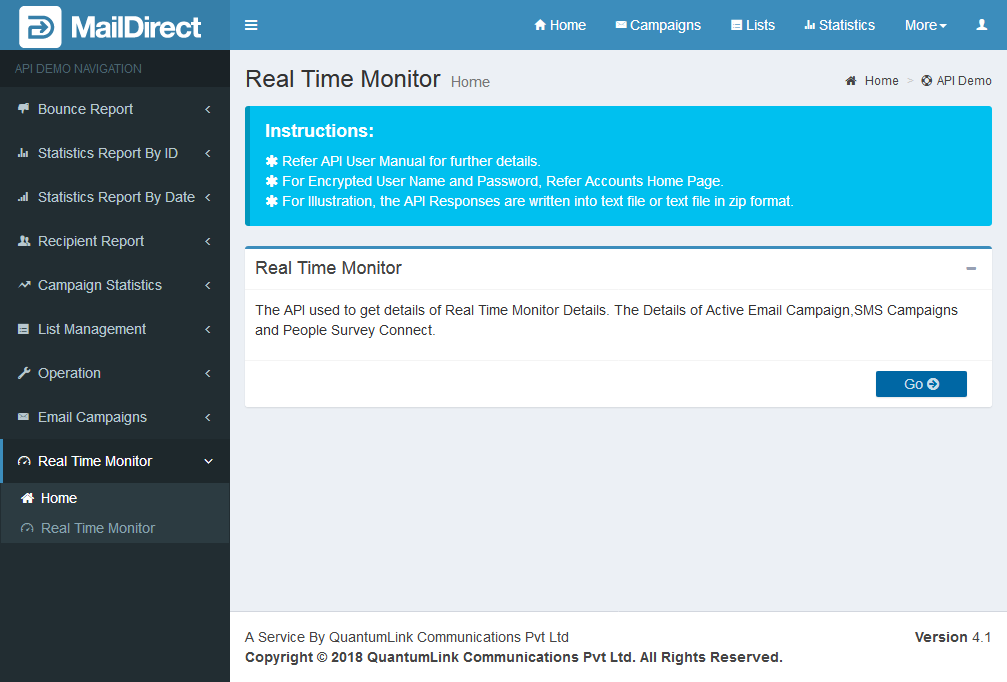1007x682 pixels.
Task: Open Lists in top navigation
Action: coord(752,25)
